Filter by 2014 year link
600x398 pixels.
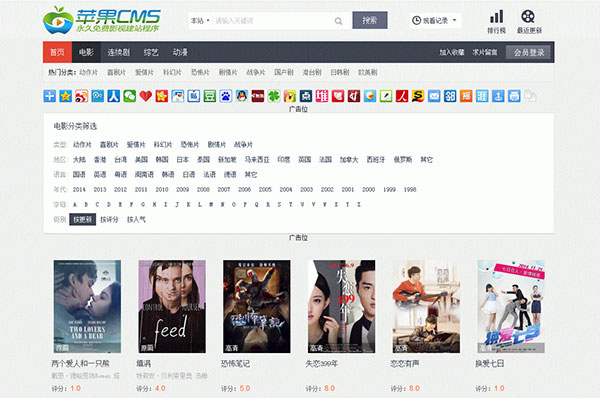click(79, 189)
